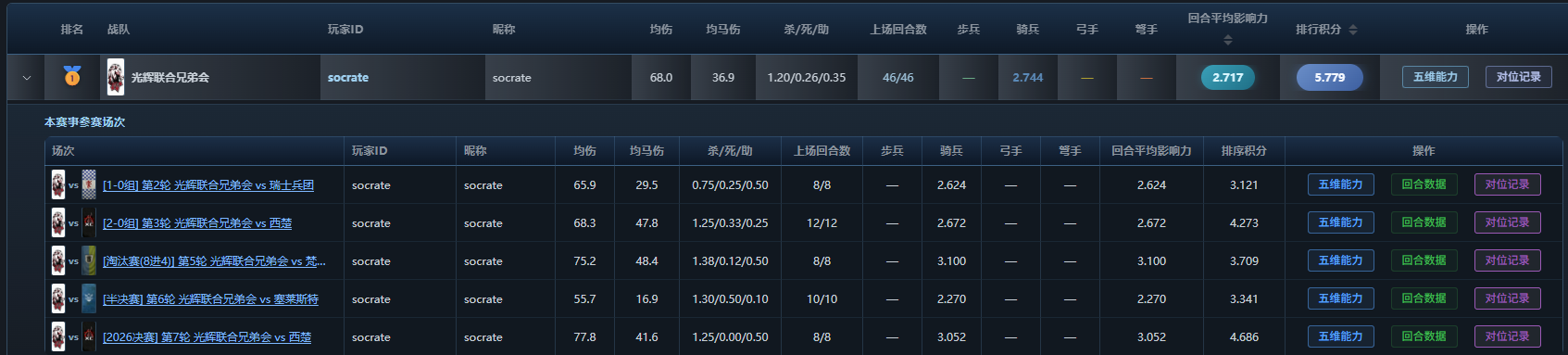Open 回合数据 for the 第3轮 match
The height and width of the screenshot is (355, 1568).
1424,222
